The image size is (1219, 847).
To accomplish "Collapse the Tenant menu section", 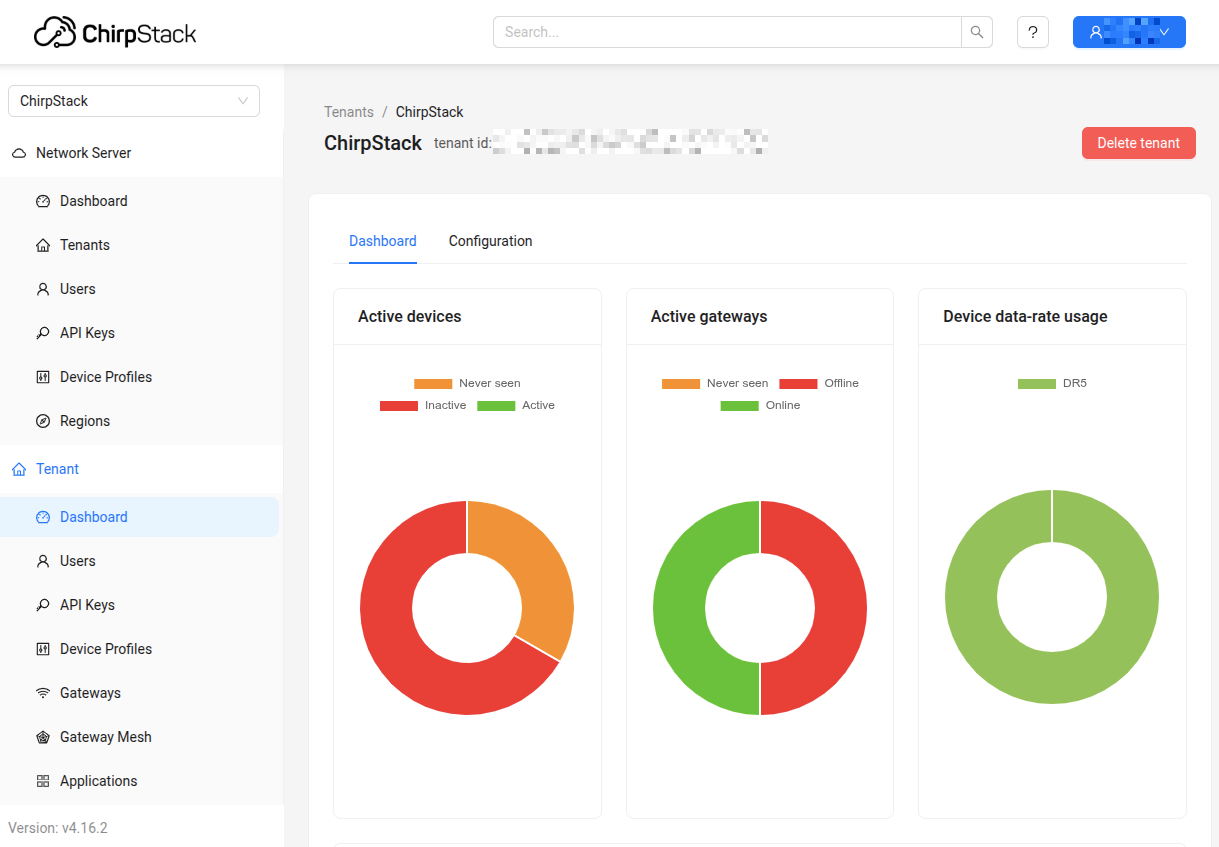I will (141, 469).
